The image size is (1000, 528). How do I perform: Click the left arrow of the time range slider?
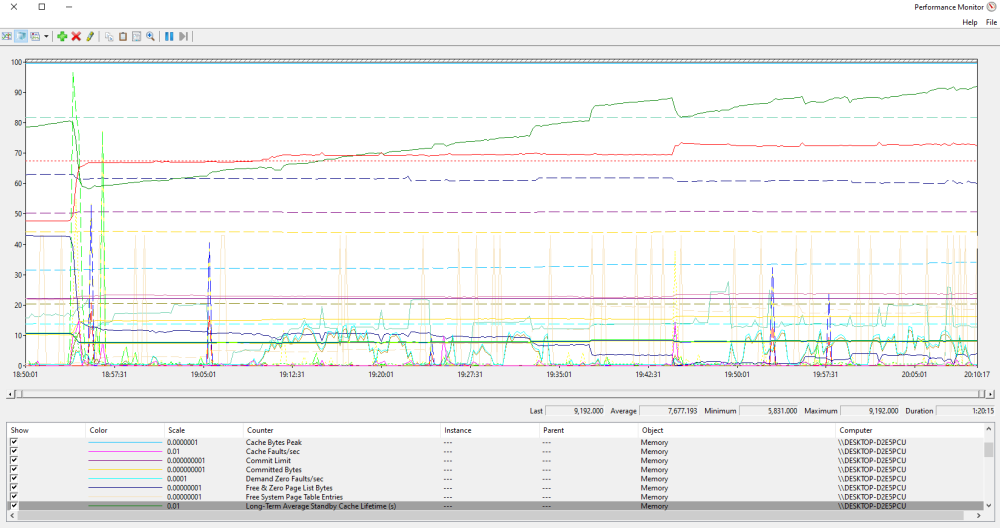coord(11,394)
